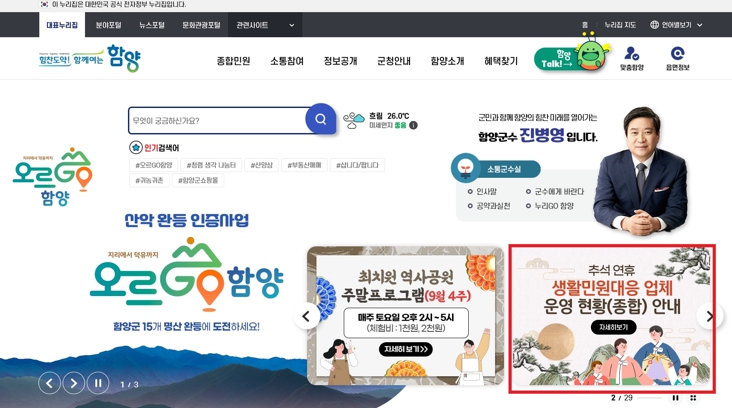
Task: Go to previous main slide arrow
Action: [x=49, y=383]
